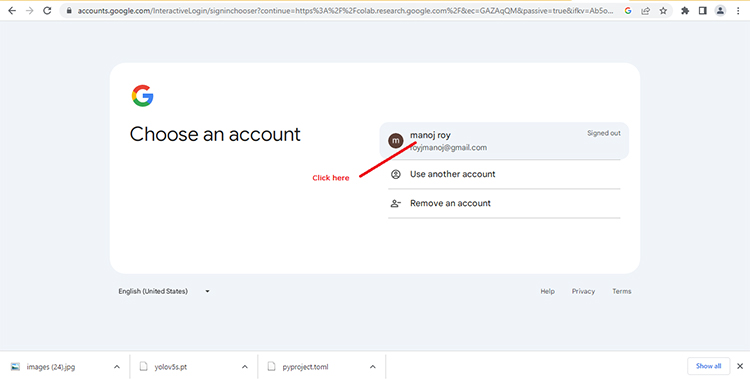Reload the page with refresh icon

pyautogui.click(x=47, y=11)
